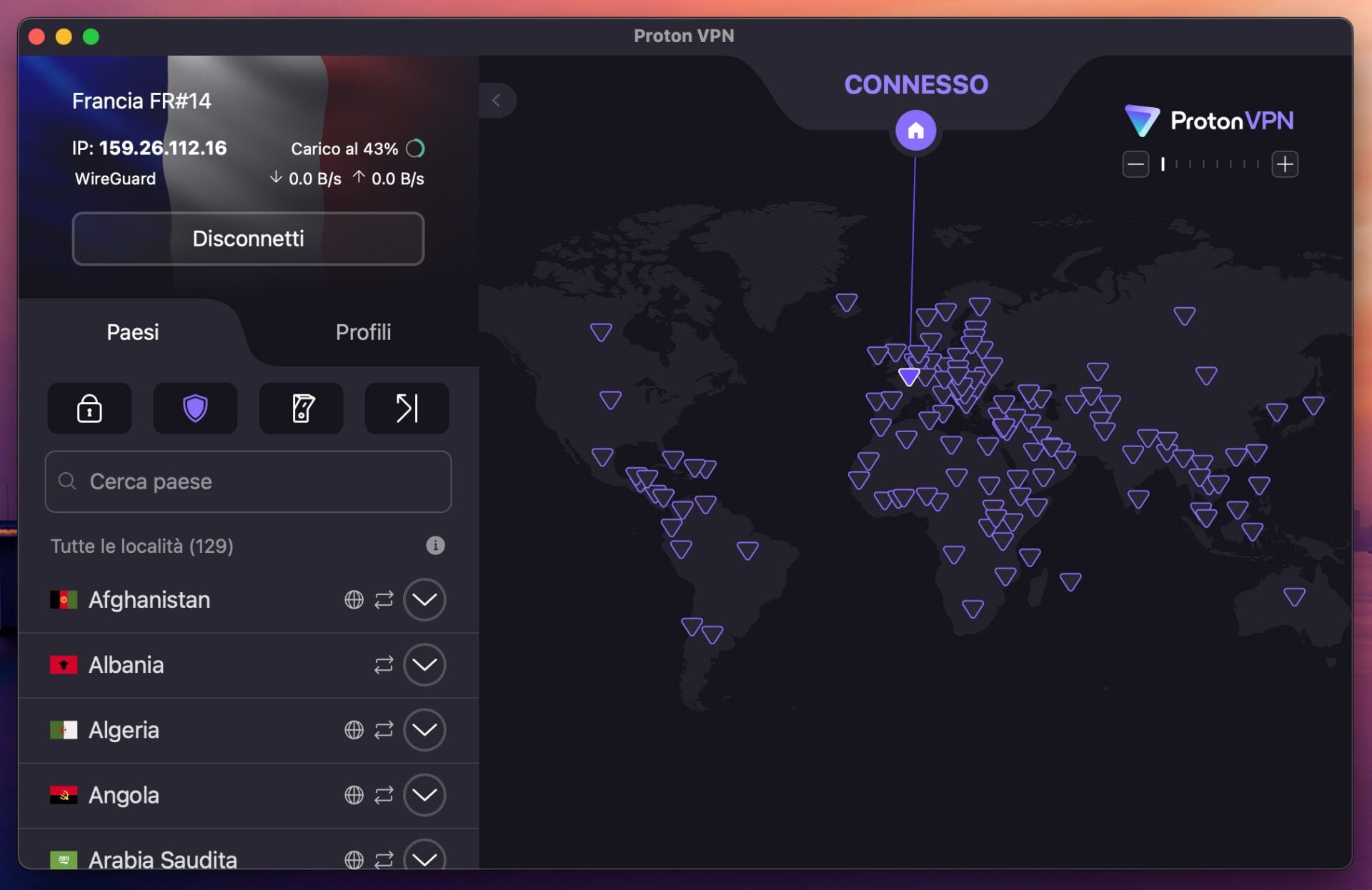Click the CONNESSO status label

(x=916, y=84)
